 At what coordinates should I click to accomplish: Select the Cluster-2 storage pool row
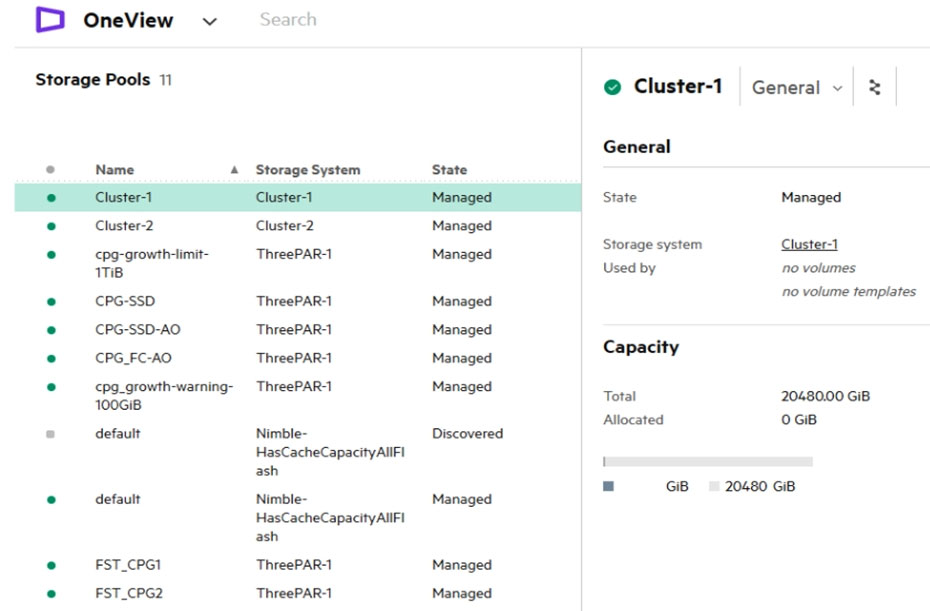point(298,226)
